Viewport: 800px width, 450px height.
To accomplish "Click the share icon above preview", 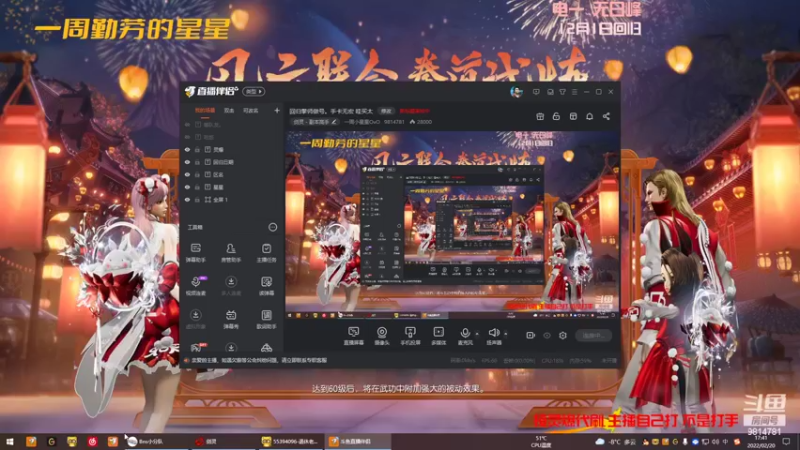I will pyautogui.click(x=606, y=116).
